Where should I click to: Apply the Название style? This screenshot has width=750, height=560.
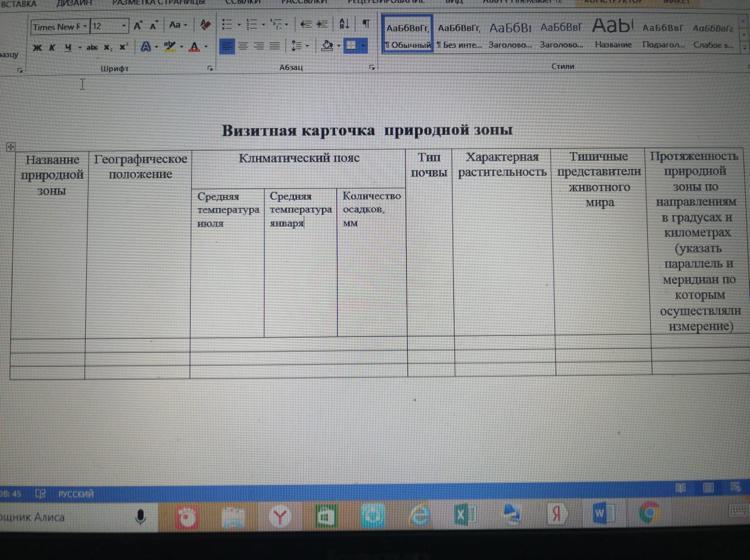click(x=613, y=33)
